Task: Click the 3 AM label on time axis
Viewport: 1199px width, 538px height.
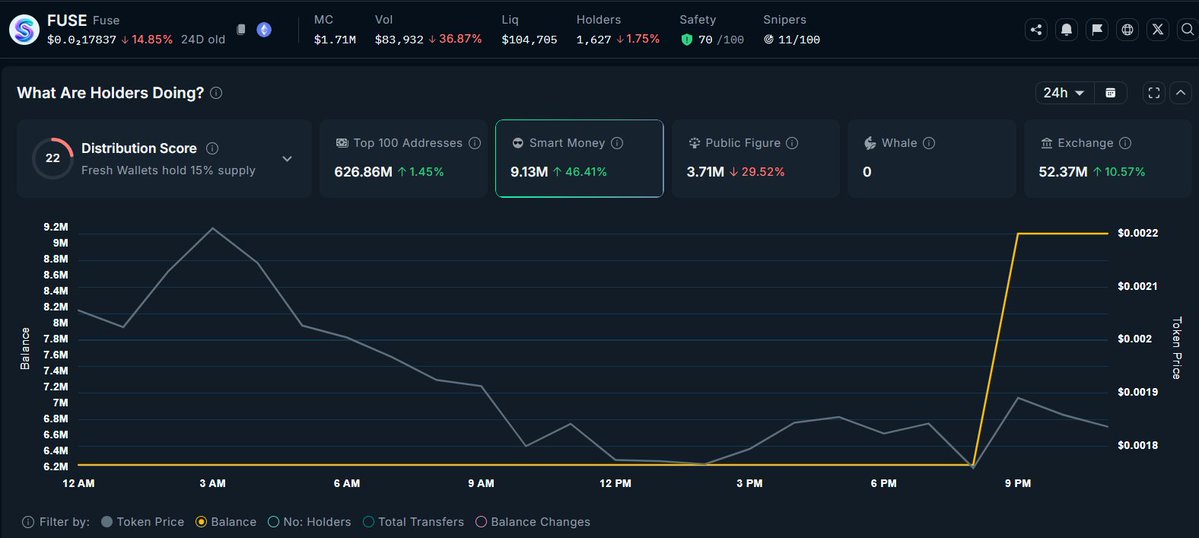Action: click(x=213, y=484)
